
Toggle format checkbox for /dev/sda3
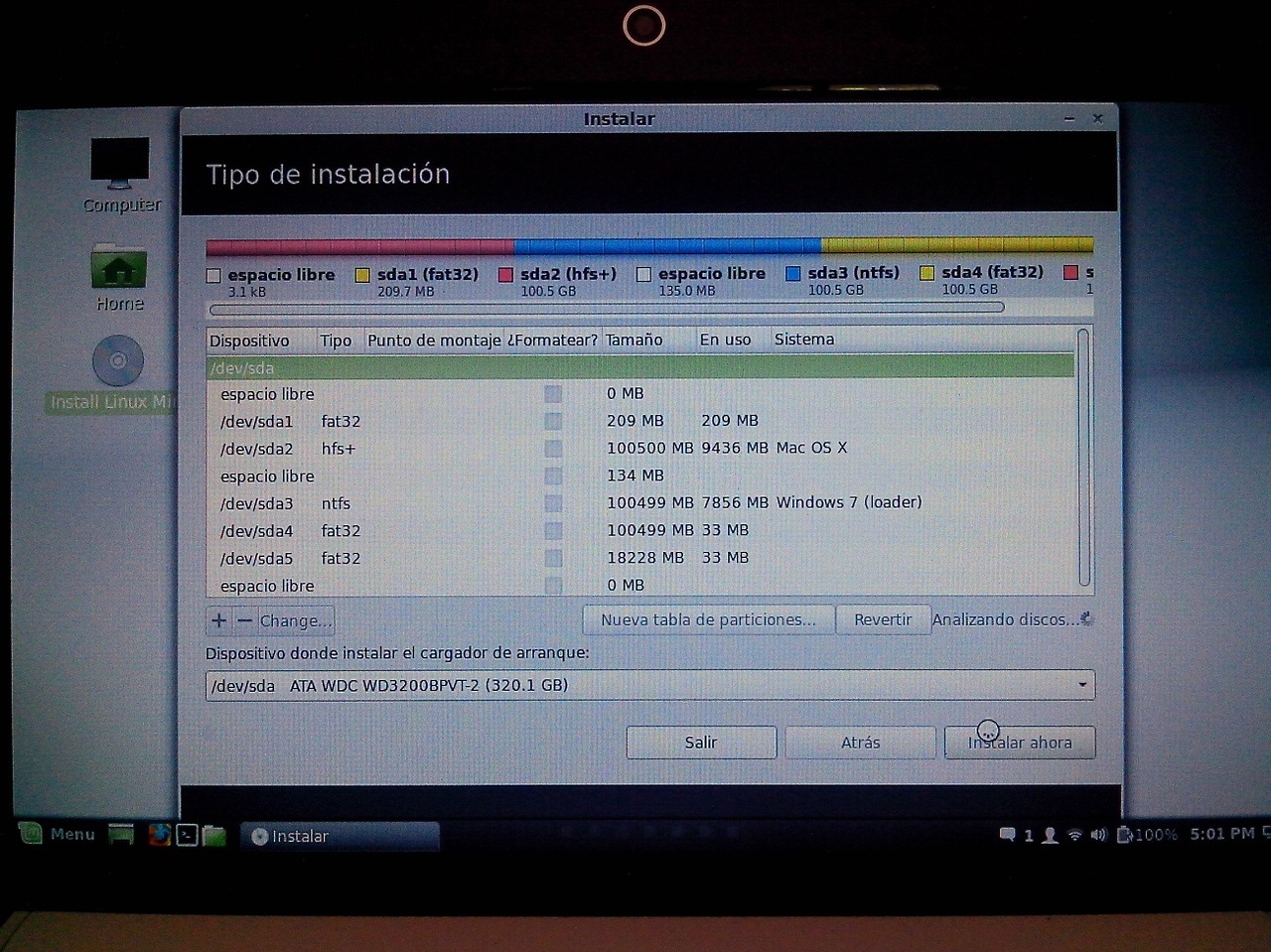pos(553,503)
